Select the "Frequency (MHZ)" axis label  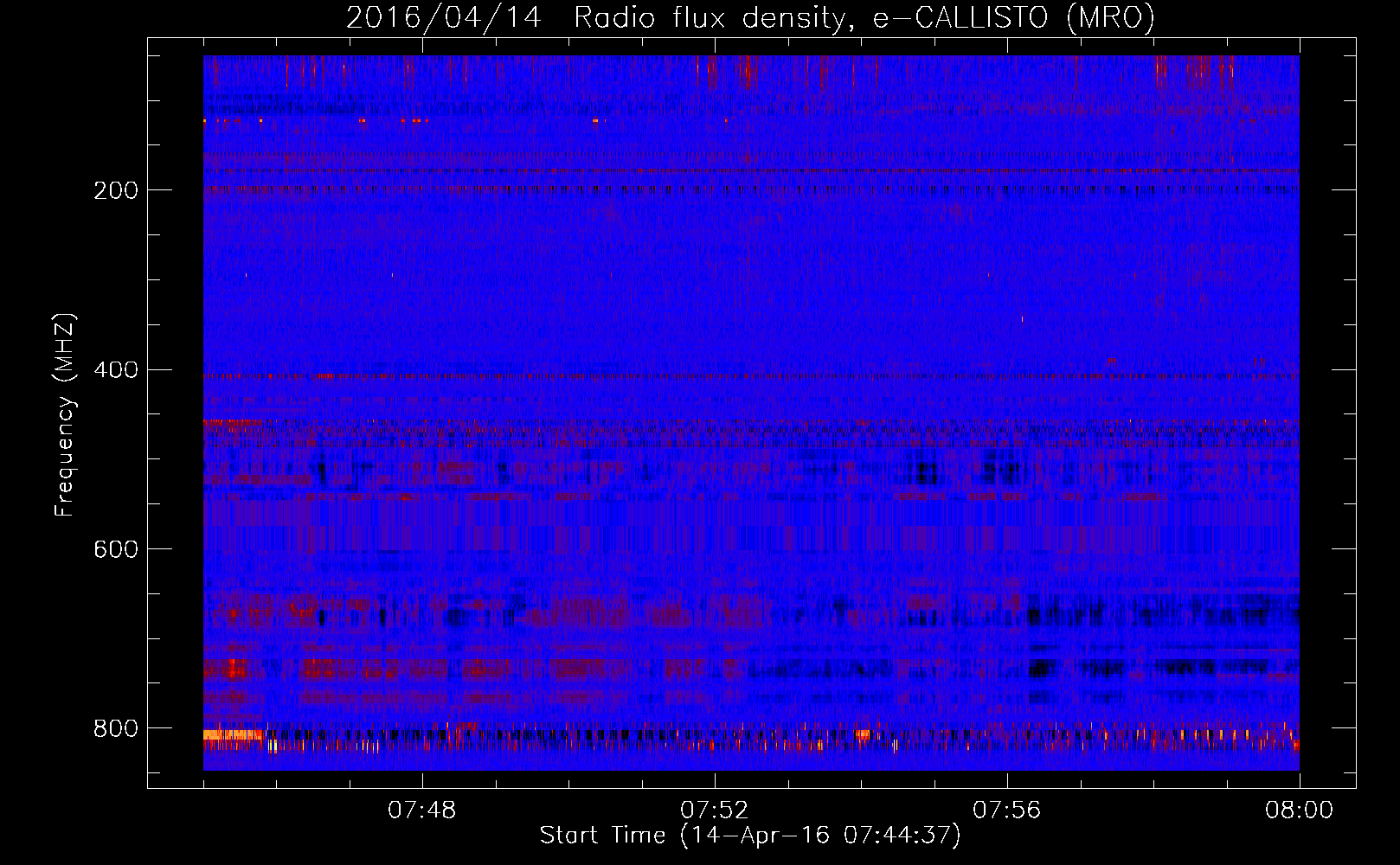point(64,414)
